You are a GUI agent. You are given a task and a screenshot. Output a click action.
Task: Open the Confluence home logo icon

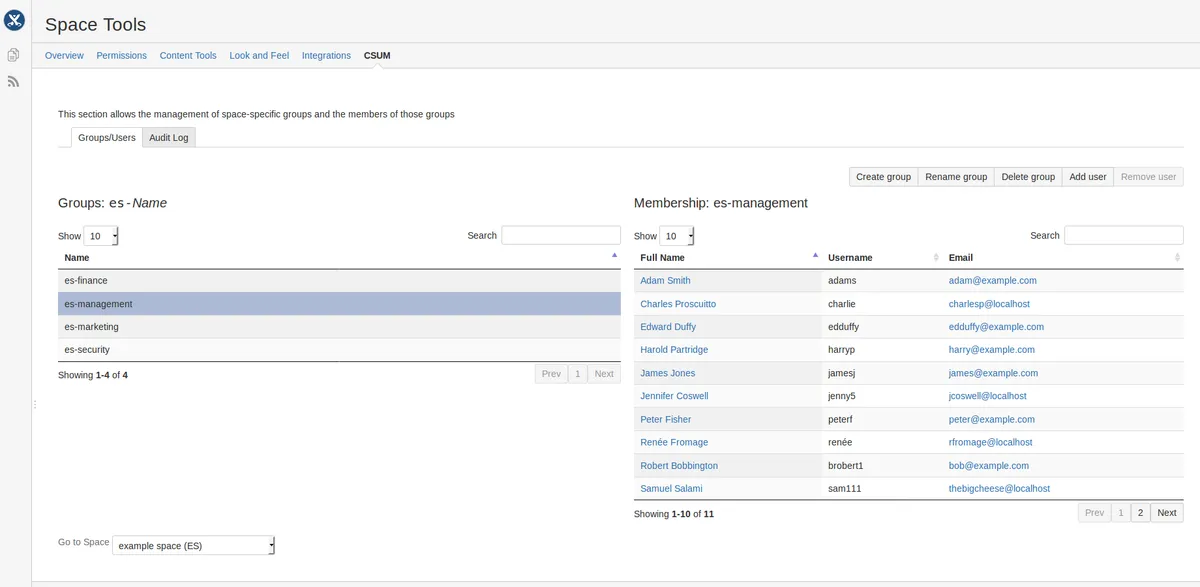coord(14,20)
